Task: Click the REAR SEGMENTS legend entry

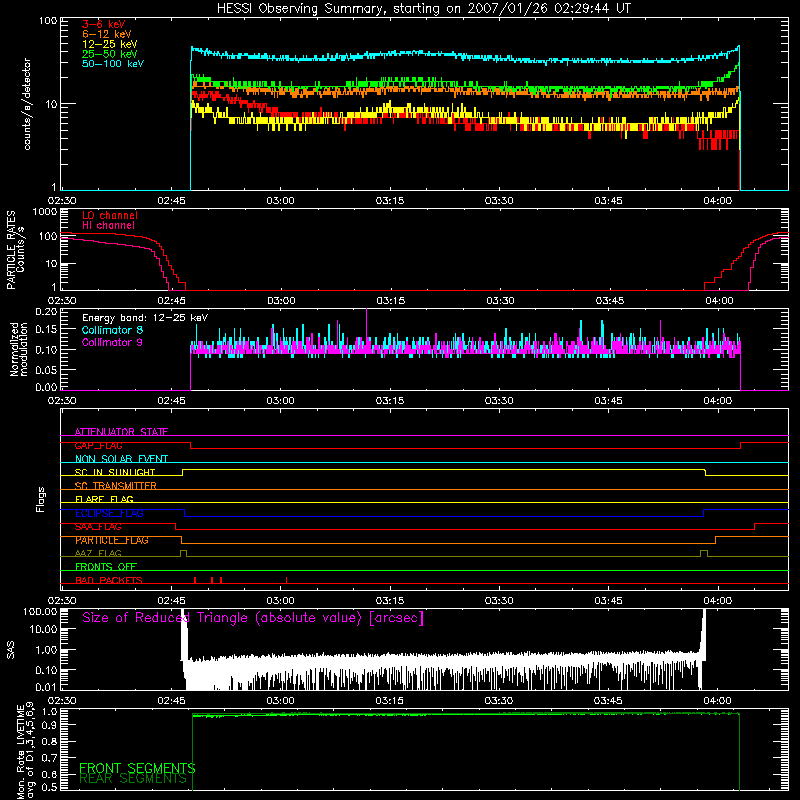Action: 133,779
